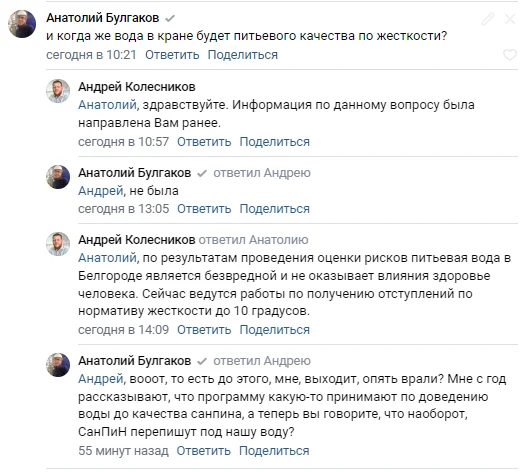Viewport: 529px width, 472px height.
Task: Click the 'Анатолий' mention in 14:09 reply
Action: click(107, 258)
